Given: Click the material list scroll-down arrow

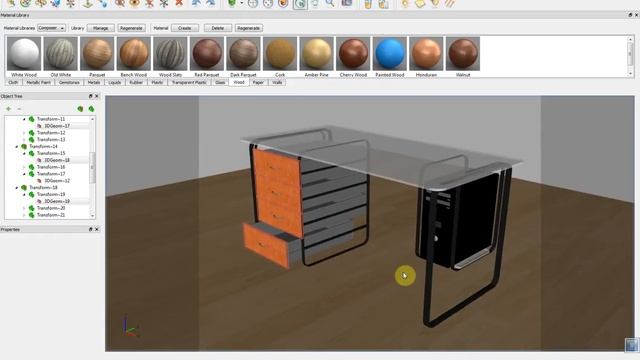Looking at the screenshot, I should click(631, 74).
